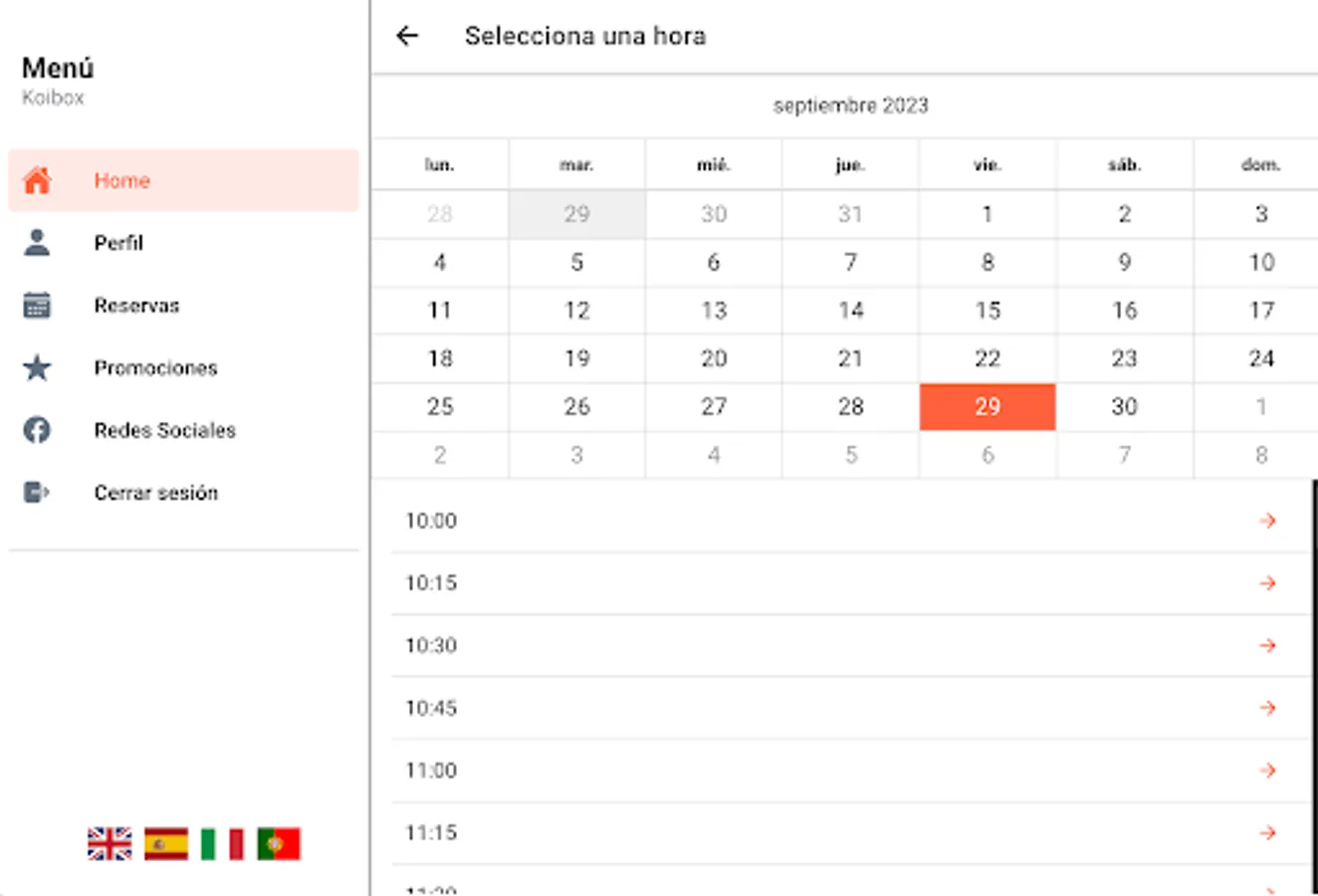This screenshot has height=896, width=1318.
Task: Open Perfil menu item
Action: (x=119, y=243)
